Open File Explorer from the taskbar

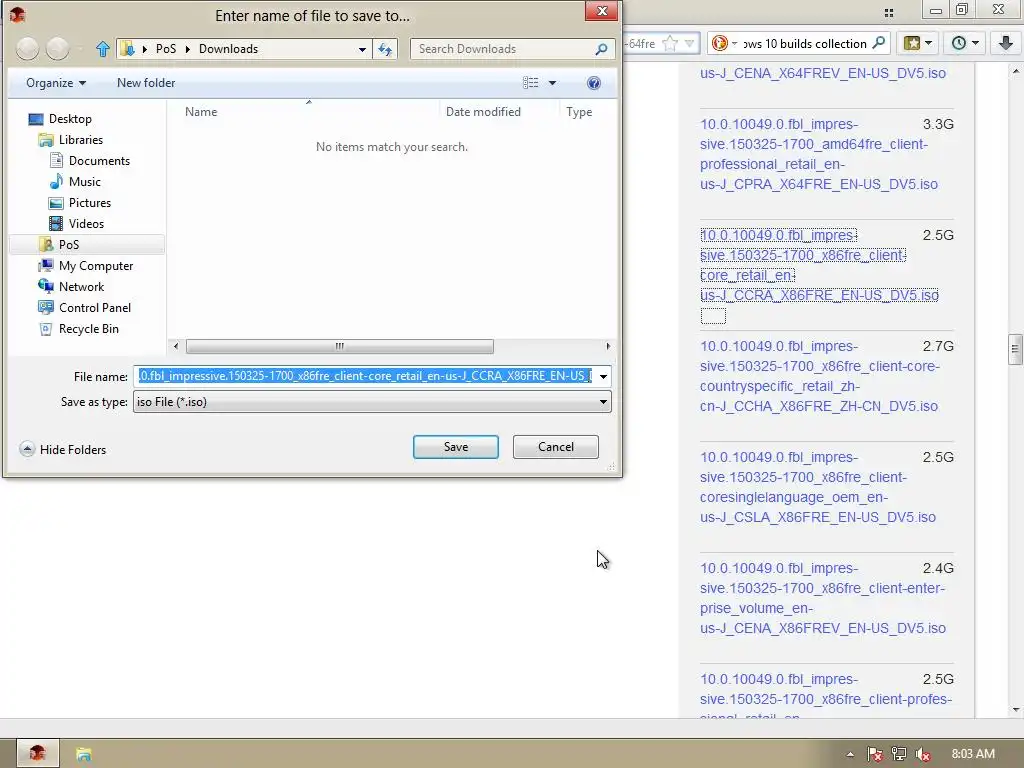pos(83,754)
